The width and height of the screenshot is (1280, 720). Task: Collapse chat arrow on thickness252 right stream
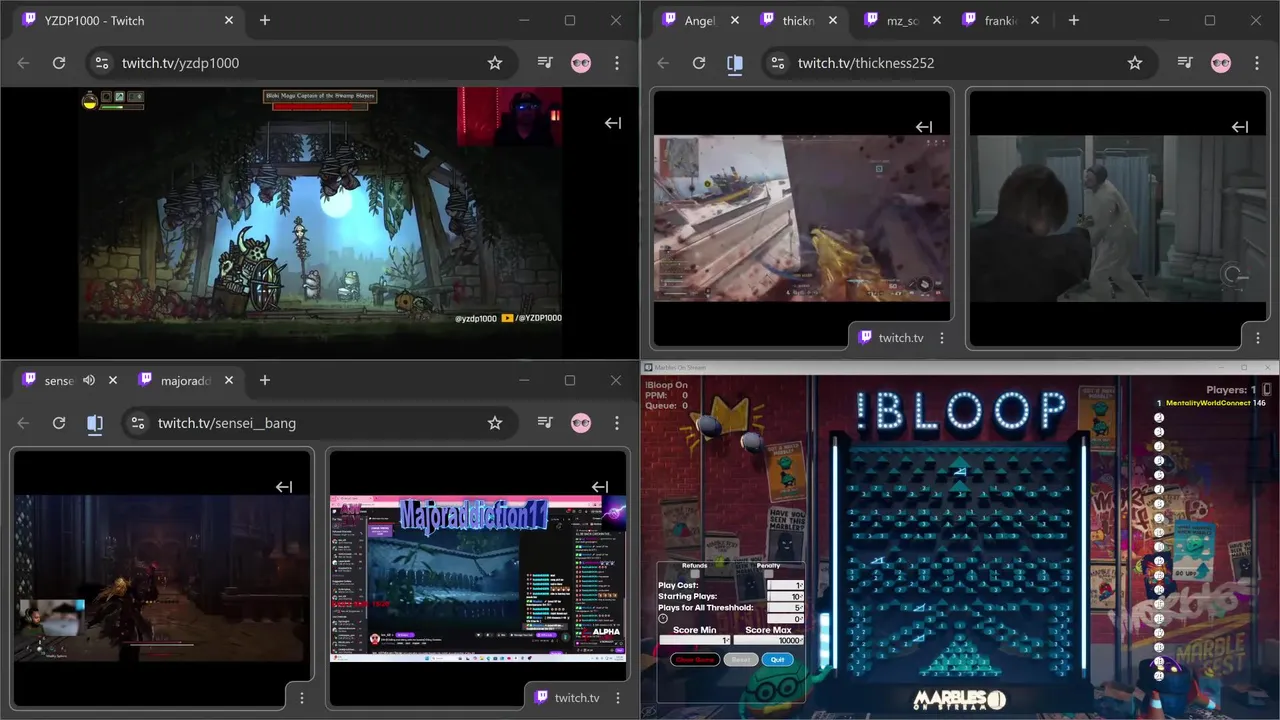click(1240, 127)
